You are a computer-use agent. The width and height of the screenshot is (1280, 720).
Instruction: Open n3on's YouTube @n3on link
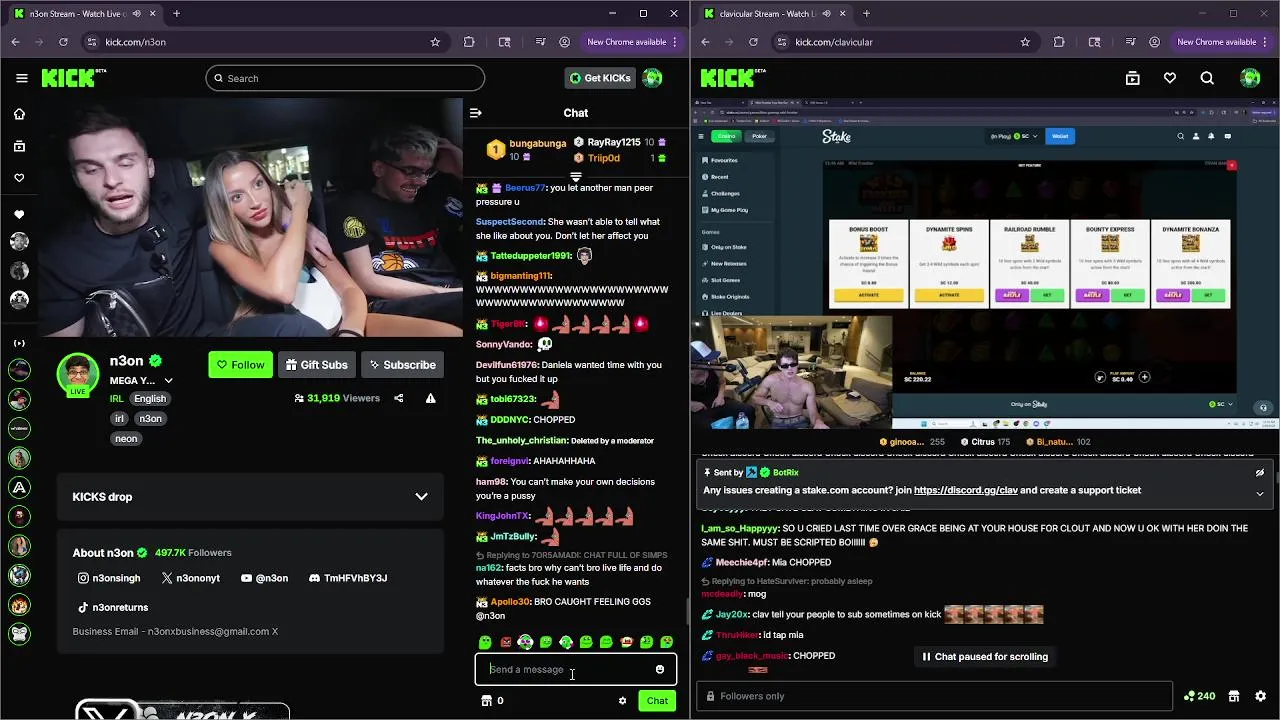point(264,578)
